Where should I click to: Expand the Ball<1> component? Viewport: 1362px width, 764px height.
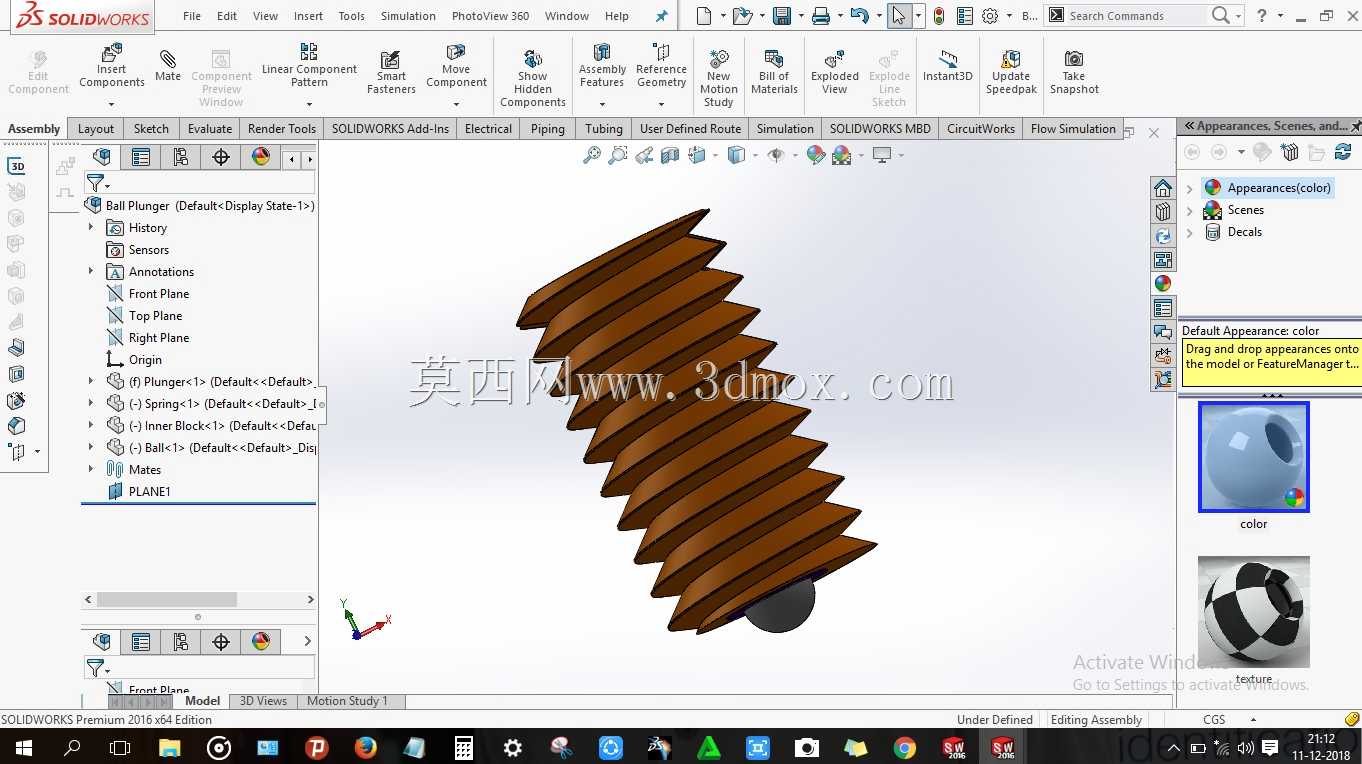tap(91, 448)
